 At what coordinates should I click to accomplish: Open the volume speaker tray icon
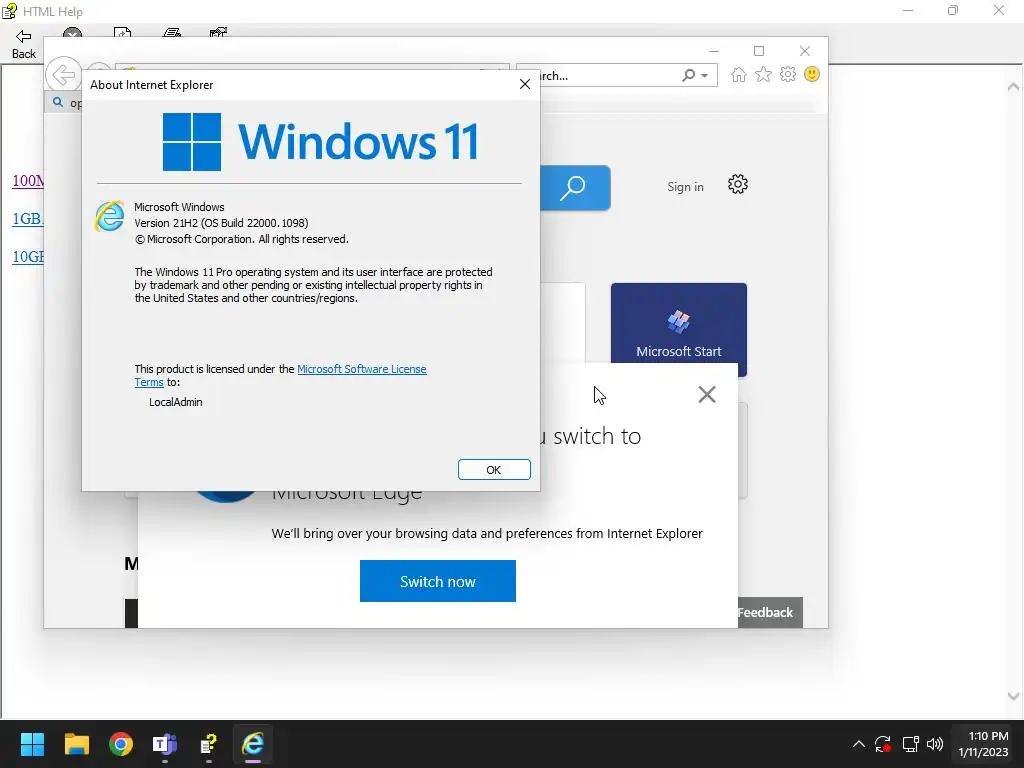click(935, 744)
